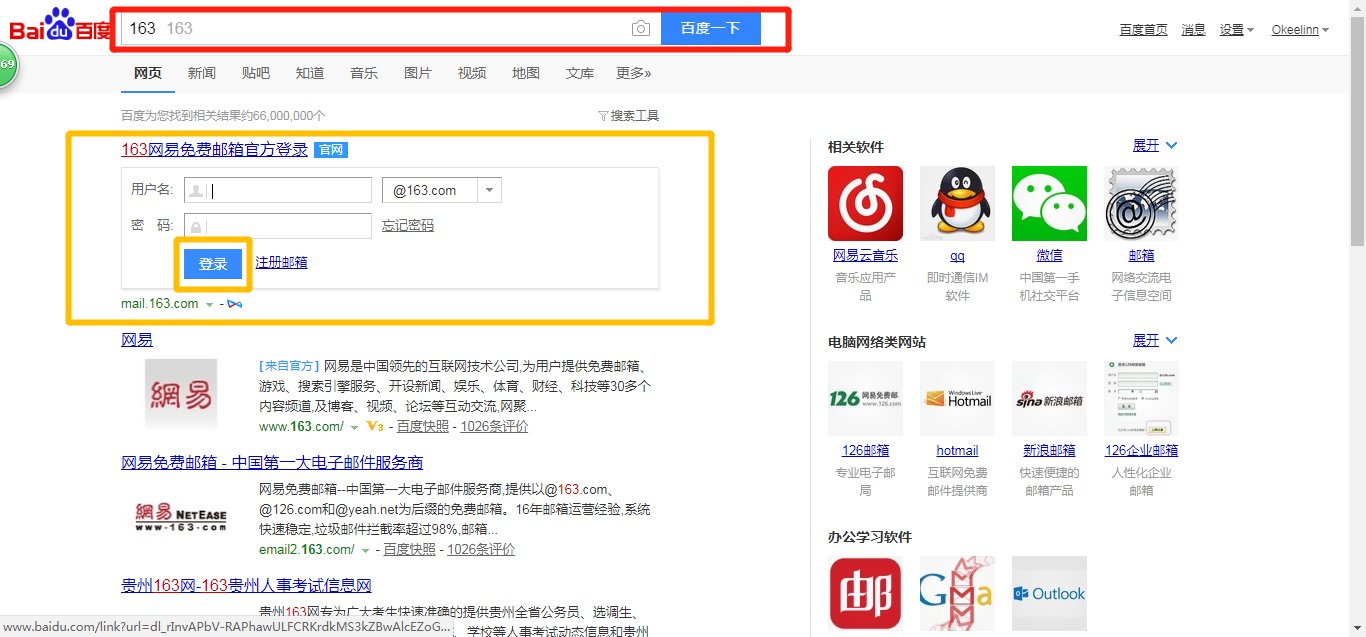Image resolution: width=1366 pixels, height=637 pixels.
Task: Open the Gmail icon
Action: click(957, 592)
